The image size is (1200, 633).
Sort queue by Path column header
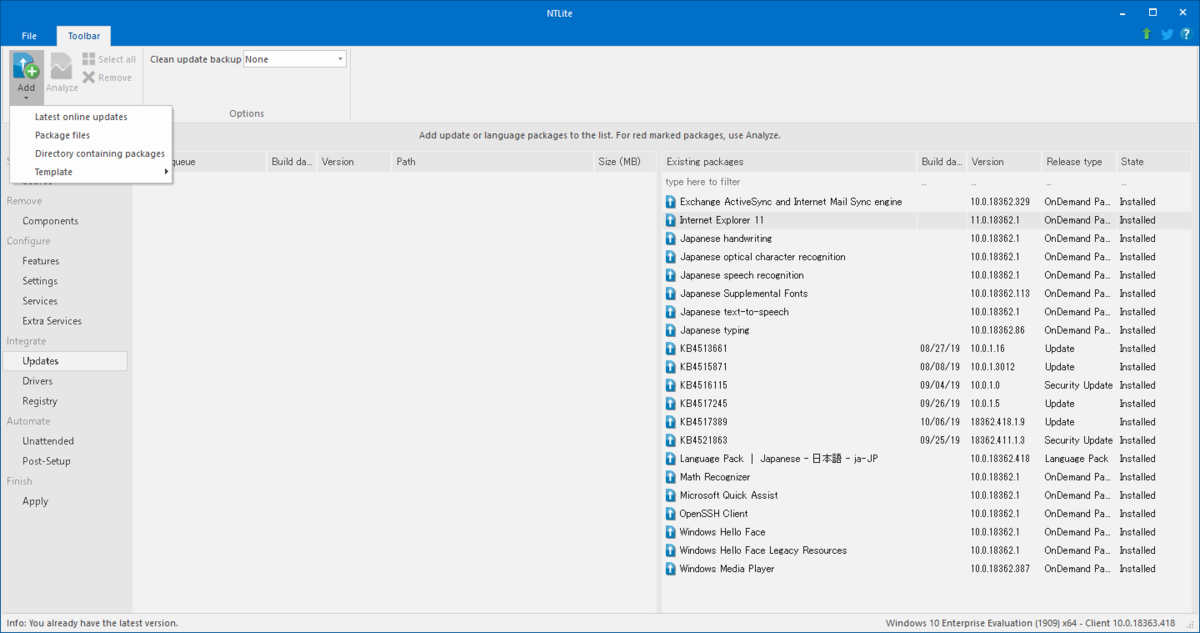(x=491, y=162)
